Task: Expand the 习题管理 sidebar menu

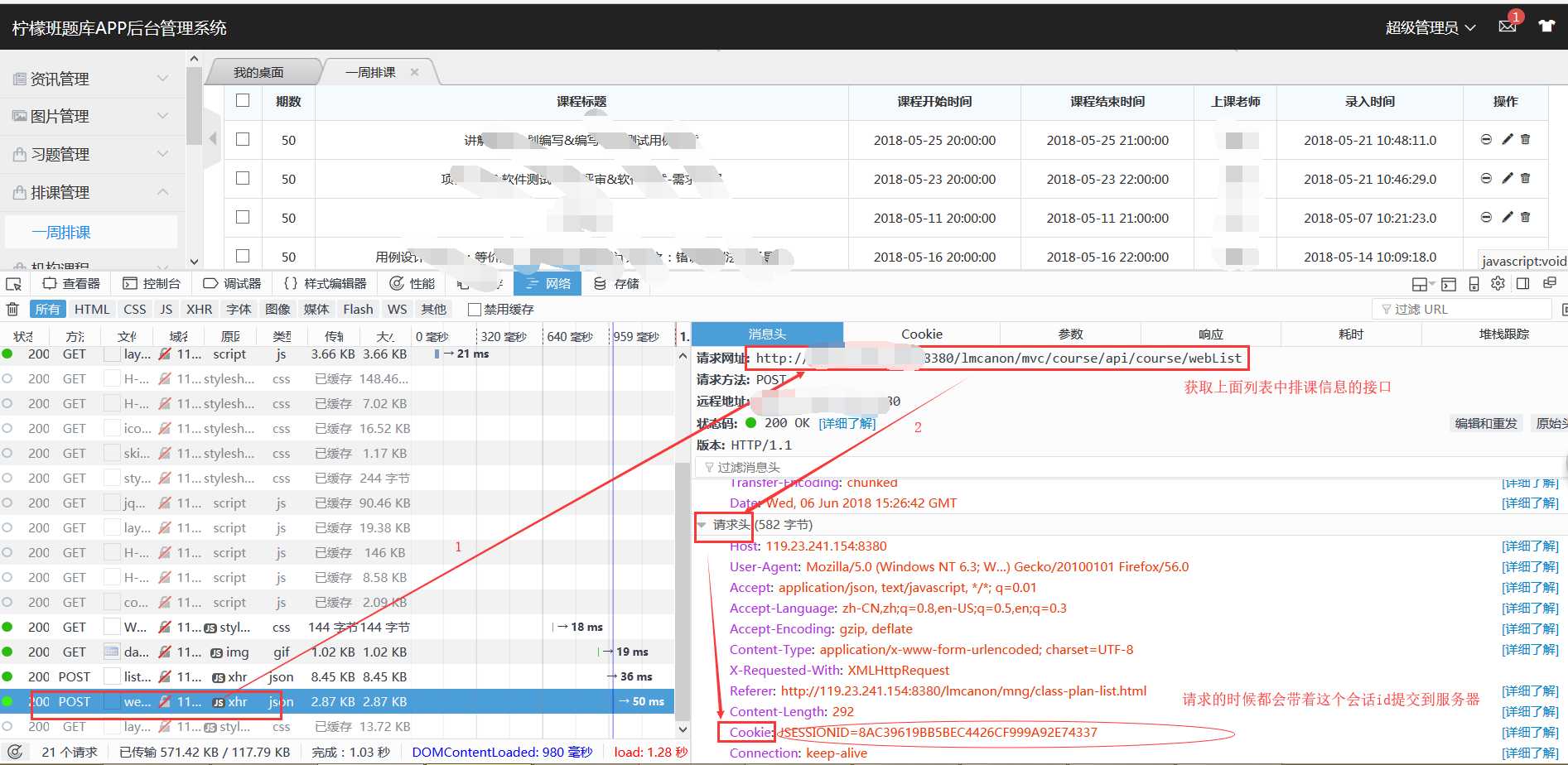Action: tap(92, 154)
